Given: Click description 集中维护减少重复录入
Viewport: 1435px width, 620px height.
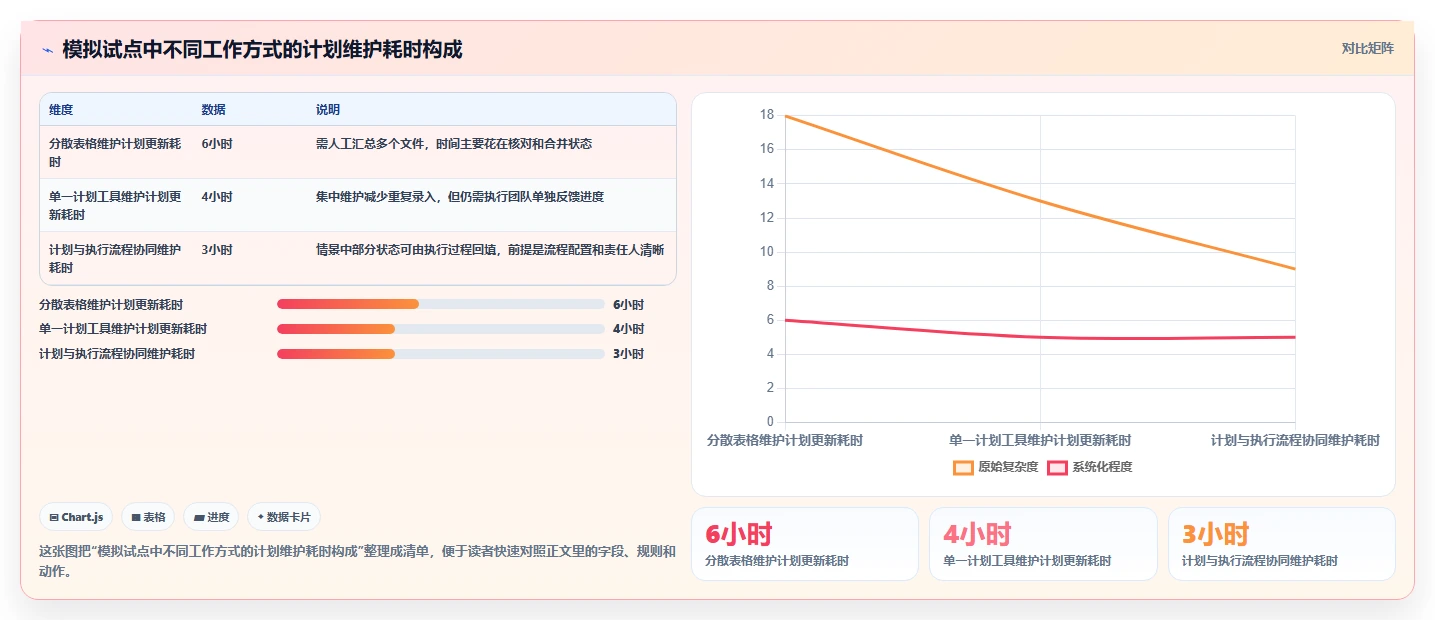Looking at the screenshot, I should pos(460,197).
